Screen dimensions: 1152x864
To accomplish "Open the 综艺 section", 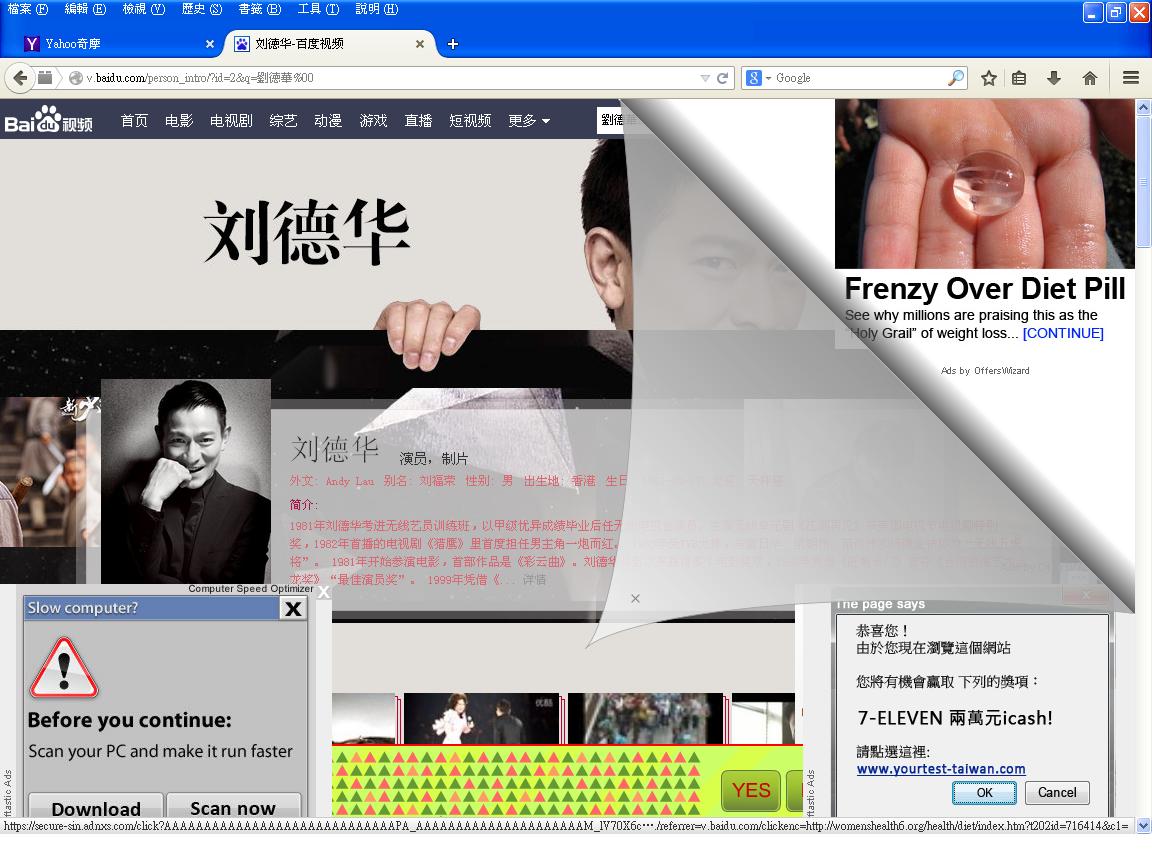I will 284,120.
